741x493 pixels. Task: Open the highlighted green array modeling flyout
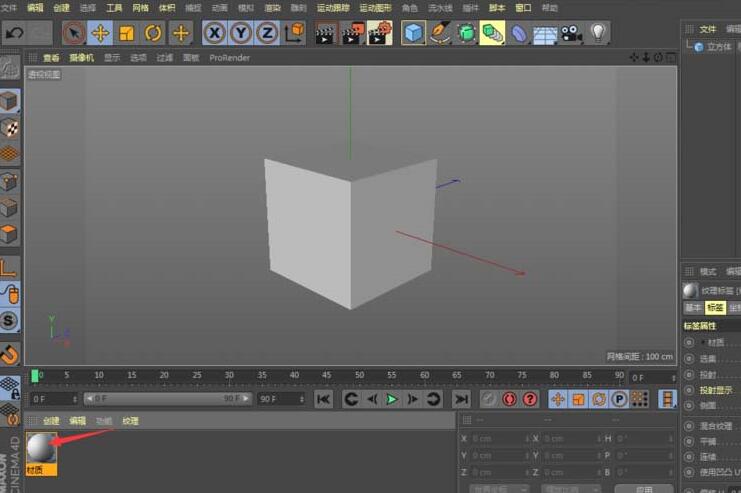(x=492, y=33)
